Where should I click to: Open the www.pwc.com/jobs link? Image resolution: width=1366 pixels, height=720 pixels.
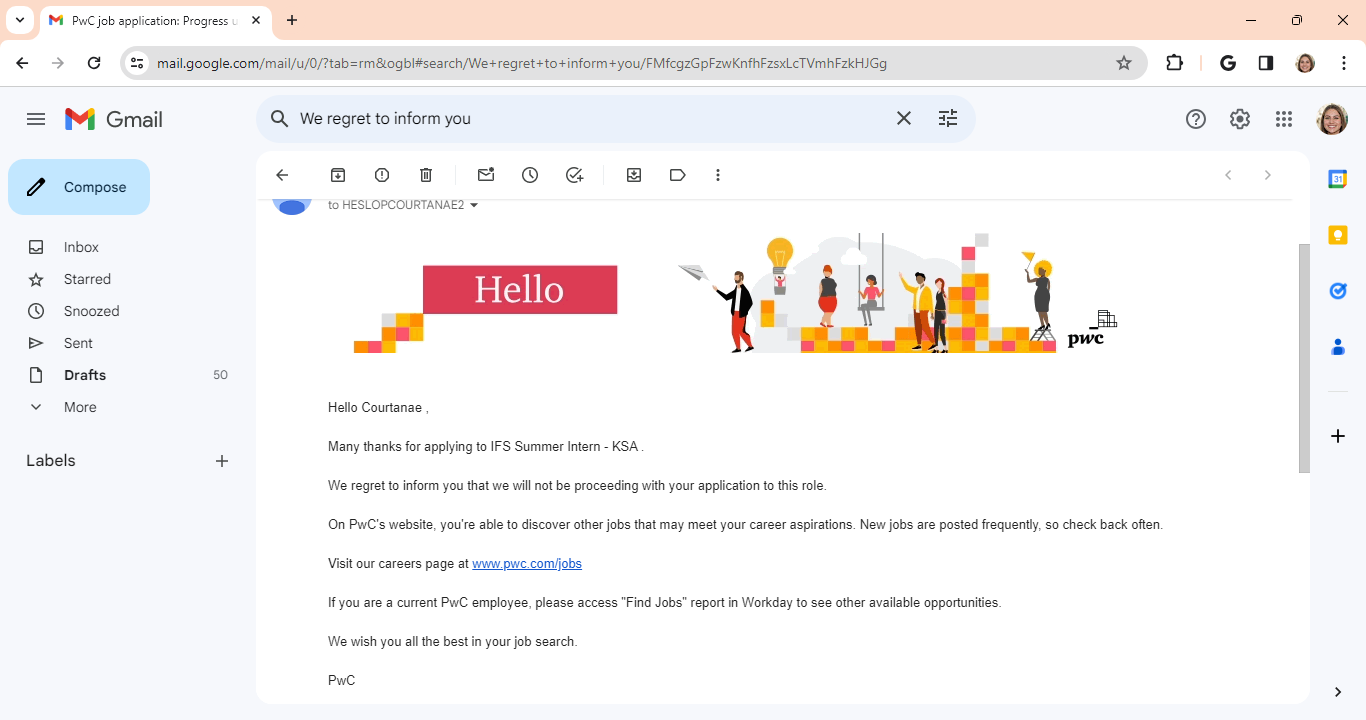point(527,564)
